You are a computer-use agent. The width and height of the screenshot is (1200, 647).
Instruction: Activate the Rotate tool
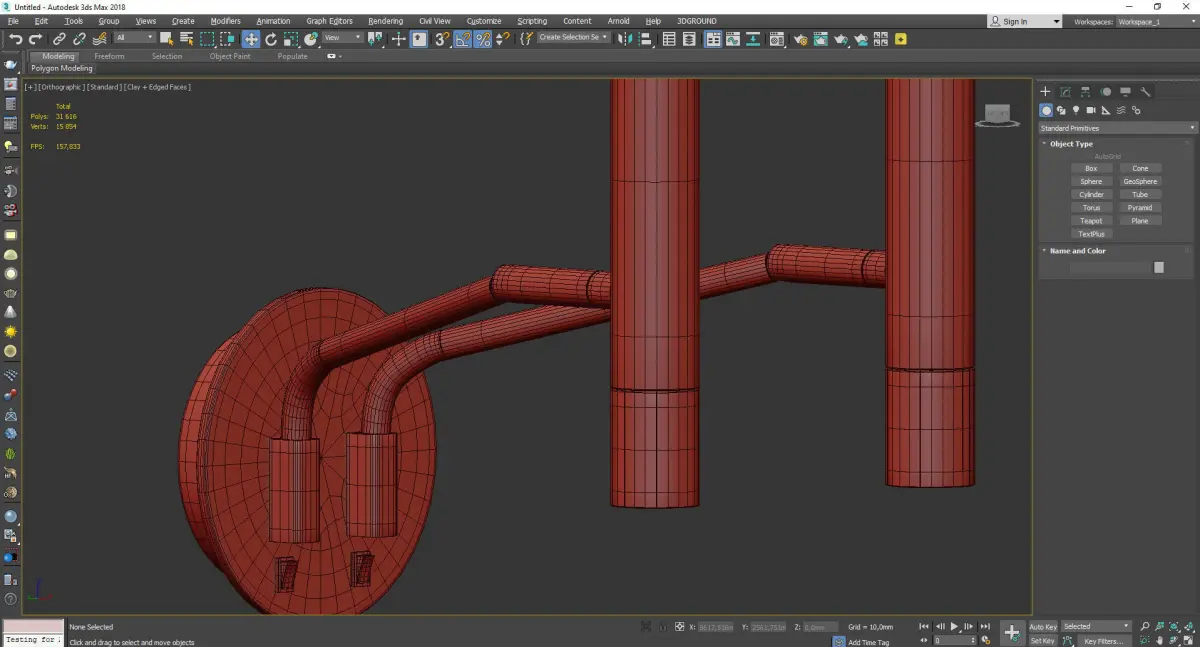pos(270,39)
